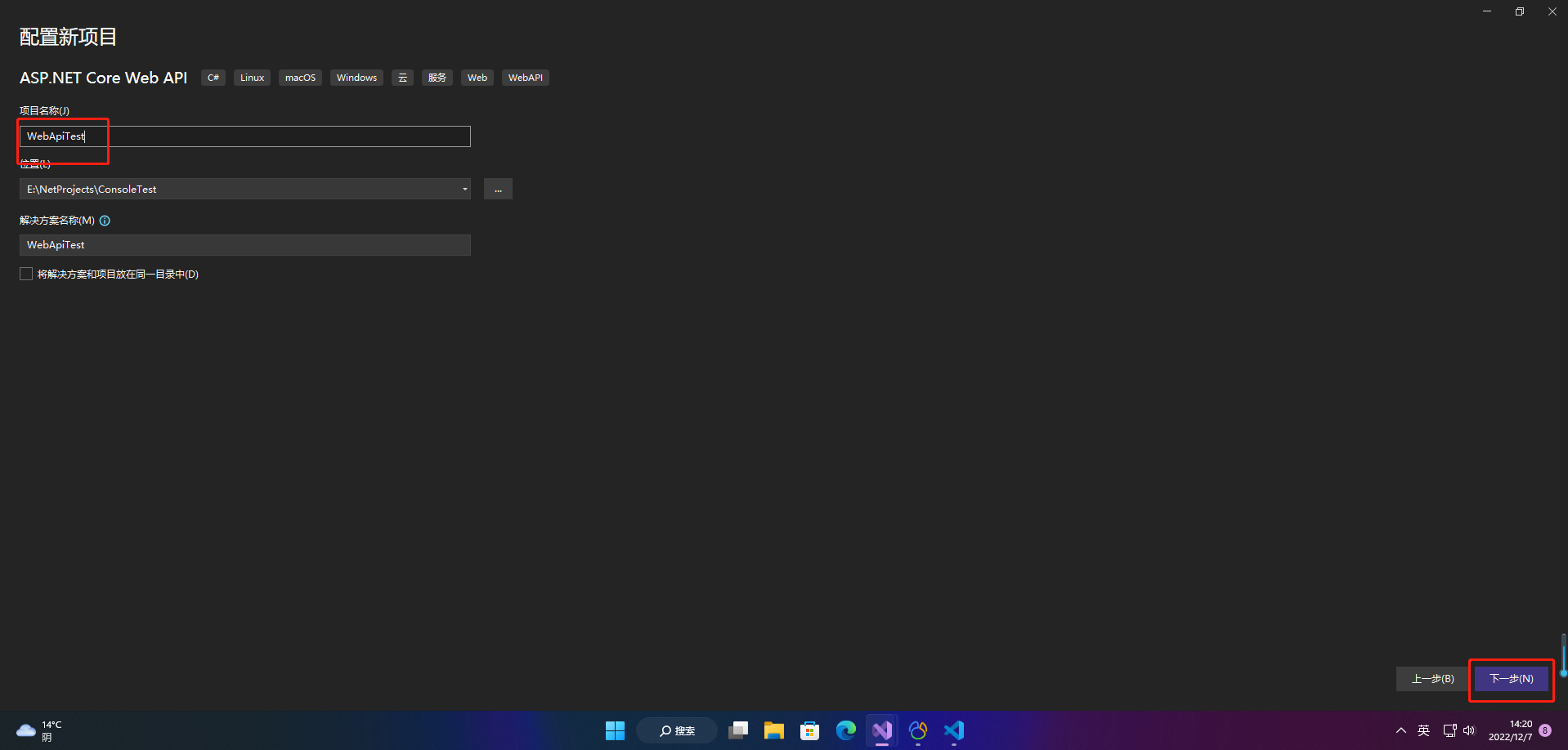Open the Windows Start menu
The width and height of the screenshot is (1568, 750).
pos(615,730)
